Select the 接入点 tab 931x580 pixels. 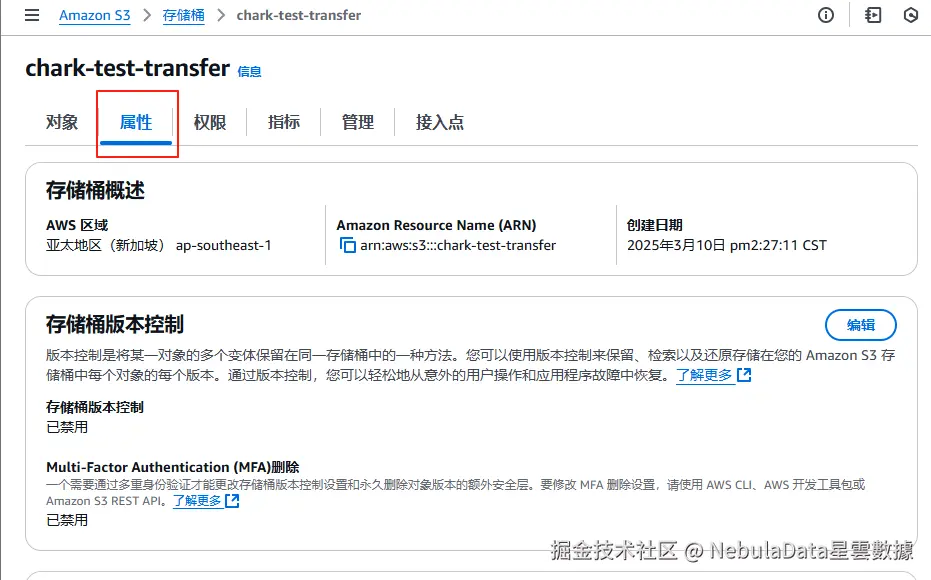pos(439,122)
